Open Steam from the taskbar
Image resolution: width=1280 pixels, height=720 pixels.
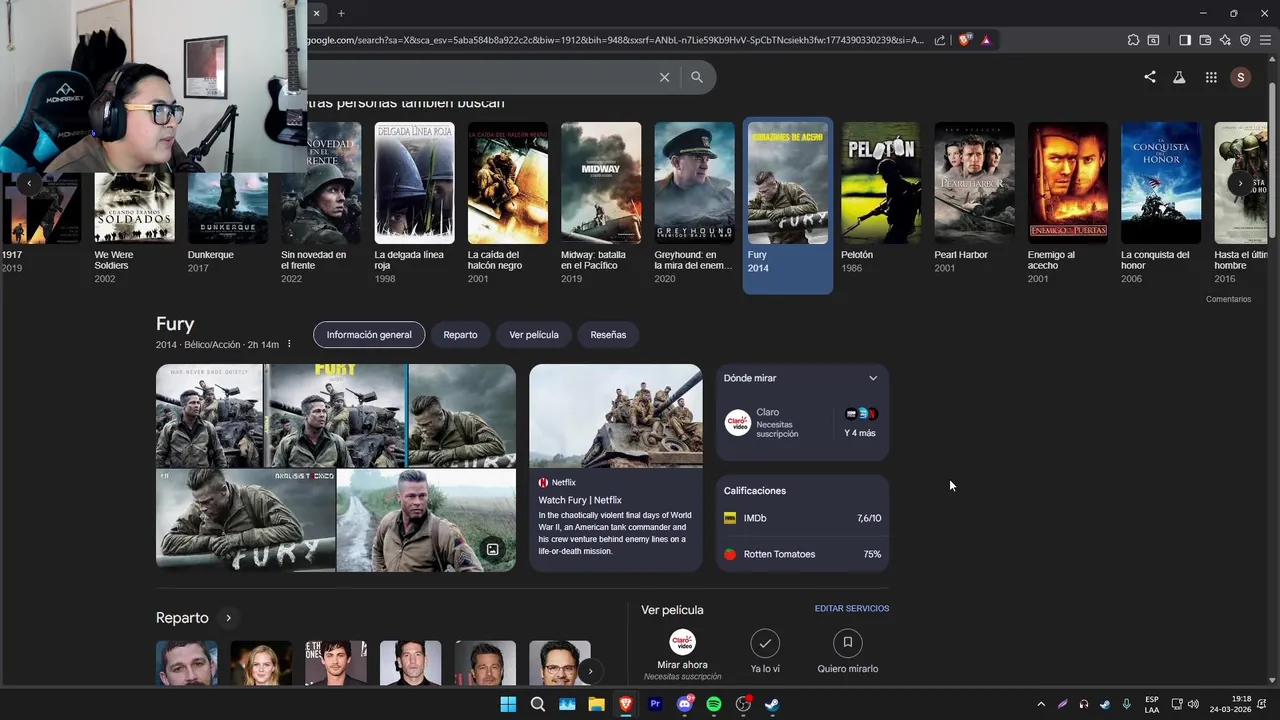tap(773, 704)
